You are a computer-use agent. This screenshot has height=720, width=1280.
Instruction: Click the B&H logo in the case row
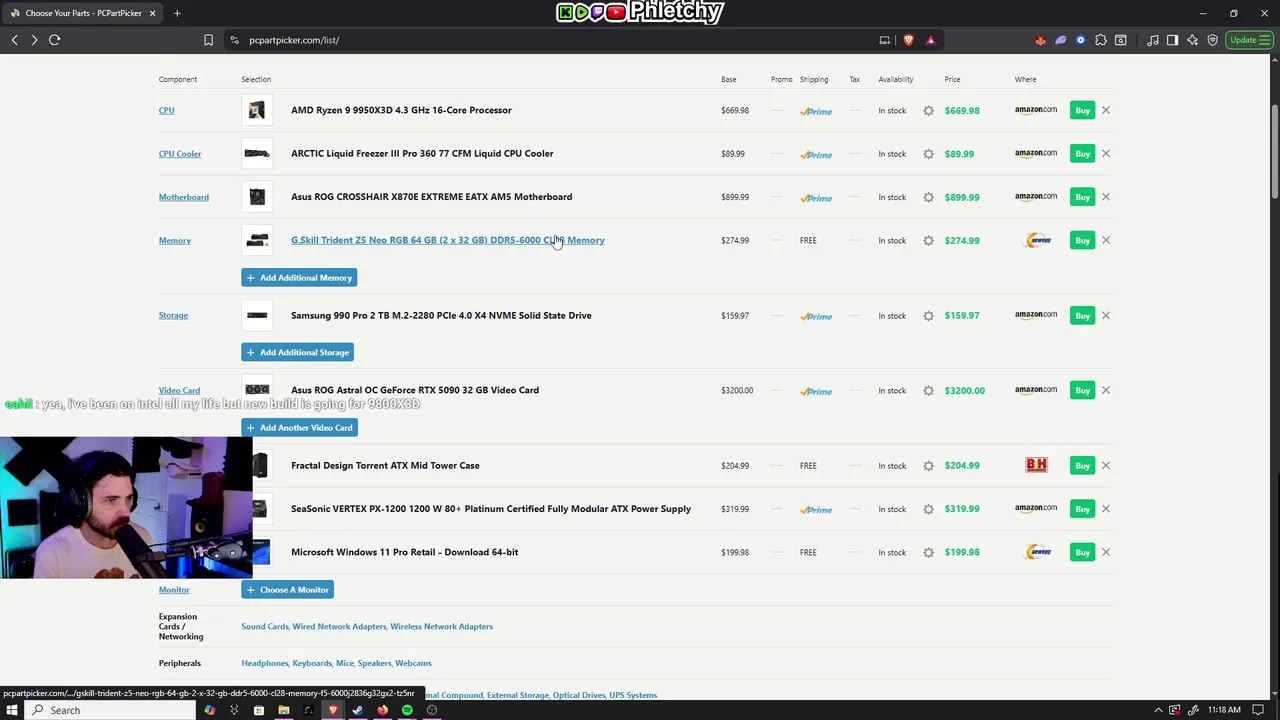1036,465
